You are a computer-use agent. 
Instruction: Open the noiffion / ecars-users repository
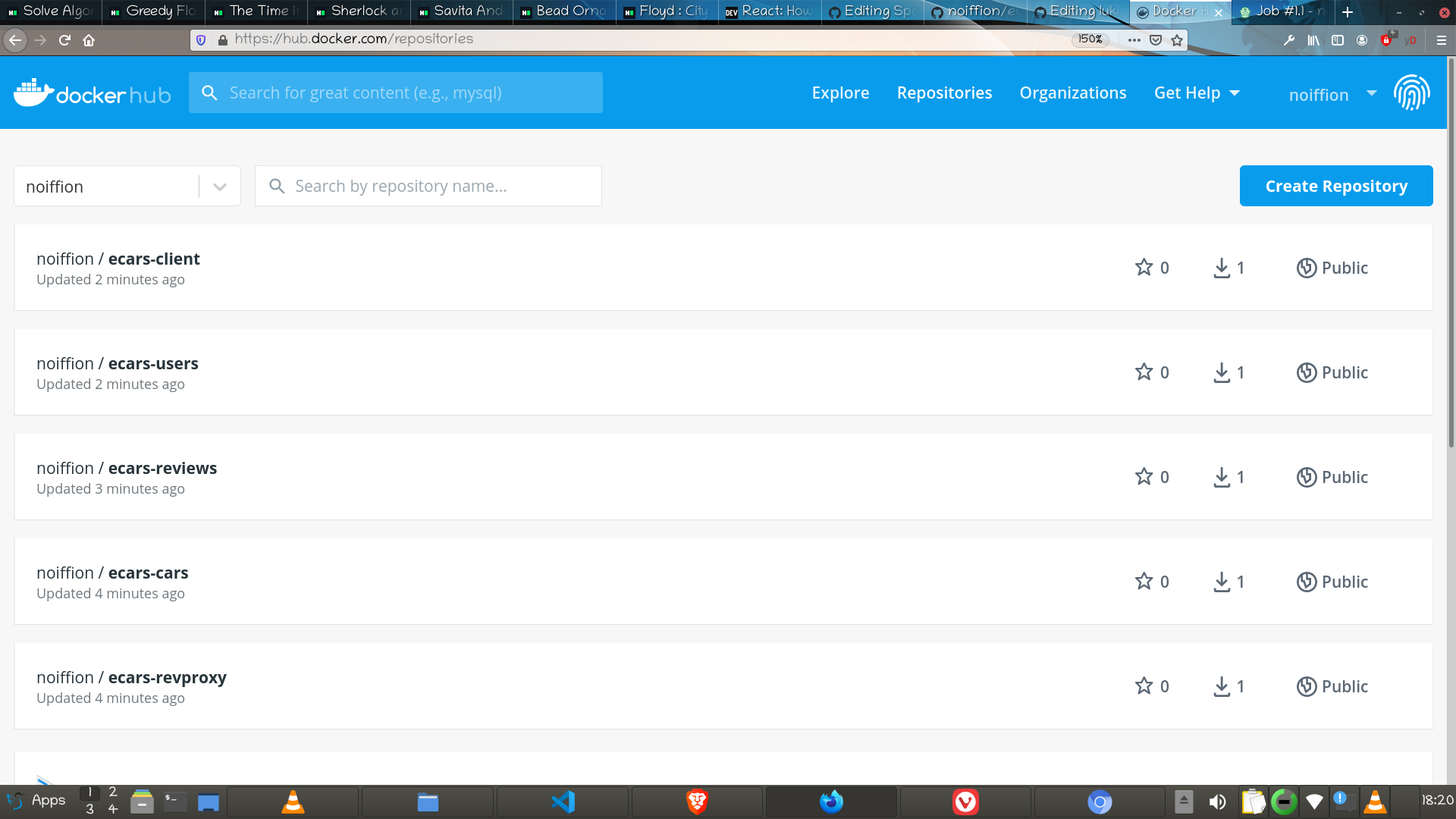point(118,363)
